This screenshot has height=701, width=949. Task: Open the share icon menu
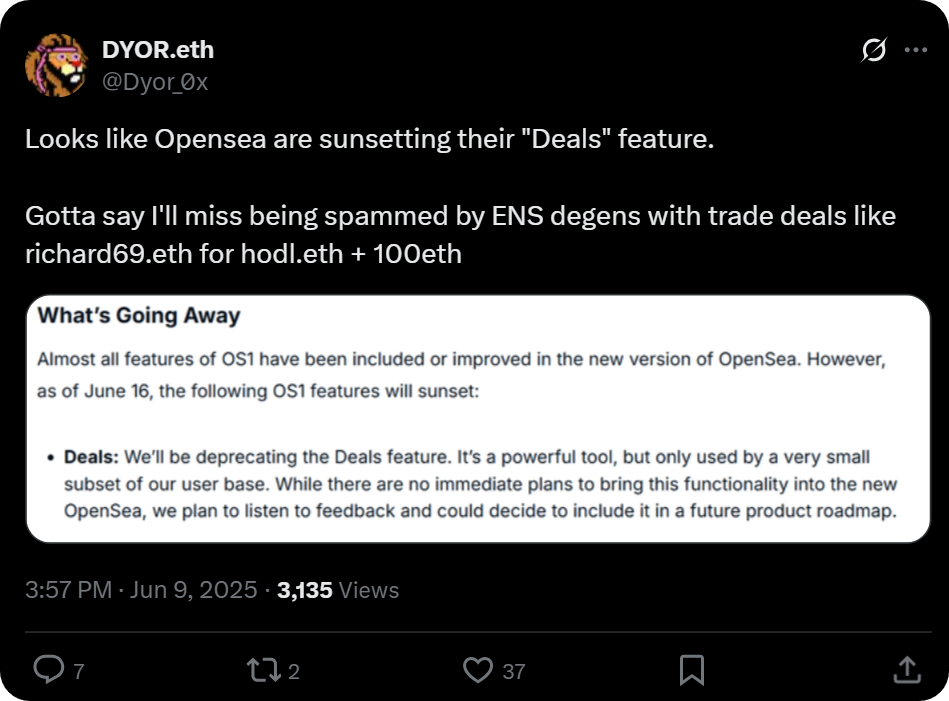click(906, 670)
